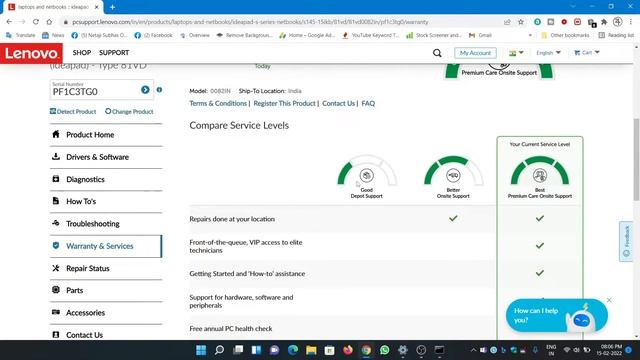Open Windows Start menu
This screenshot has height=360, width=640.
tap(201, 350)
